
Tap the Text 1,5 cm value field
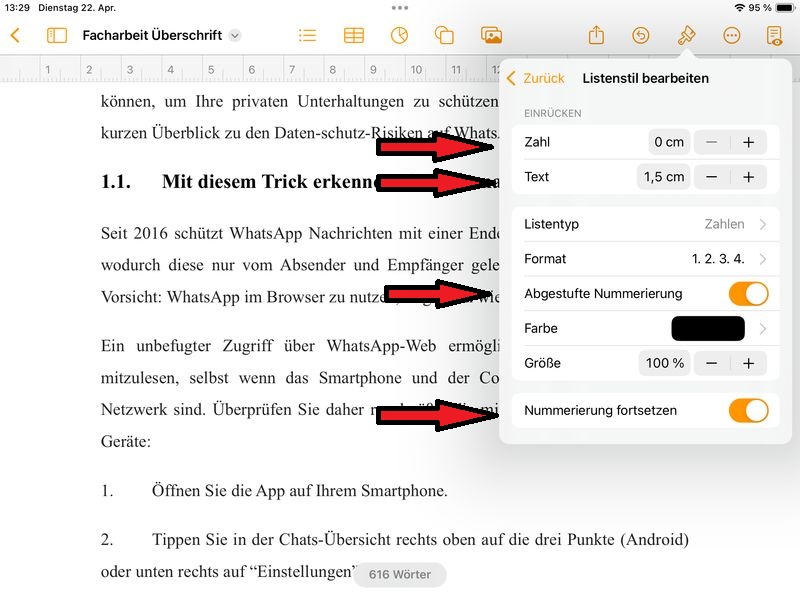(663, 177)
